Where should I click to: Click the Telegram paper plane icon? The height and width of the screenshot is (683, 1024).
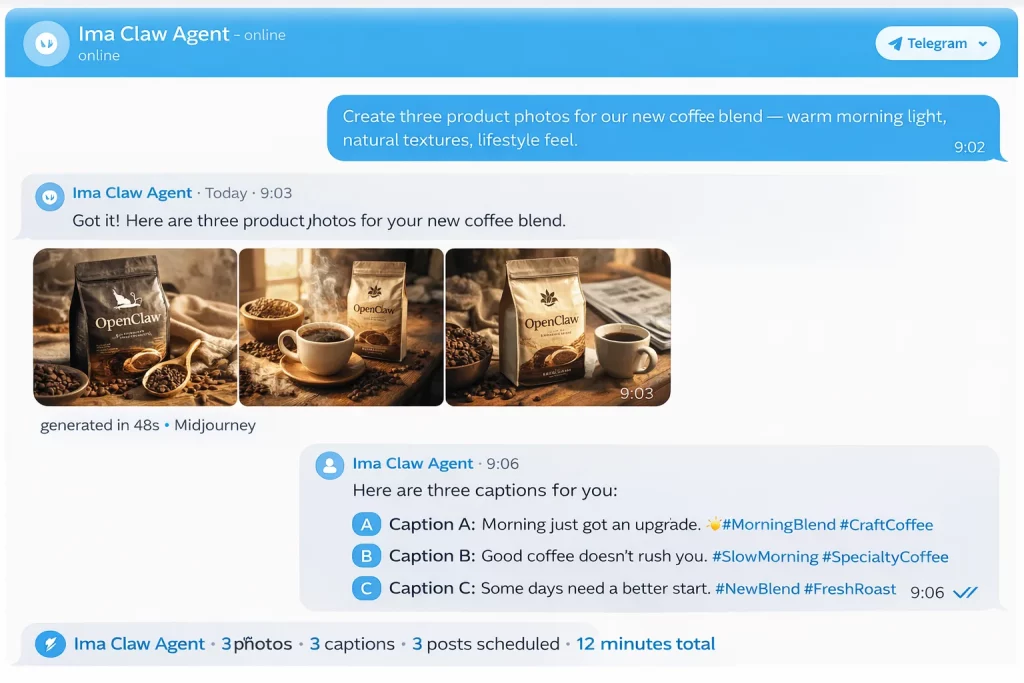[x=895, y=44]
